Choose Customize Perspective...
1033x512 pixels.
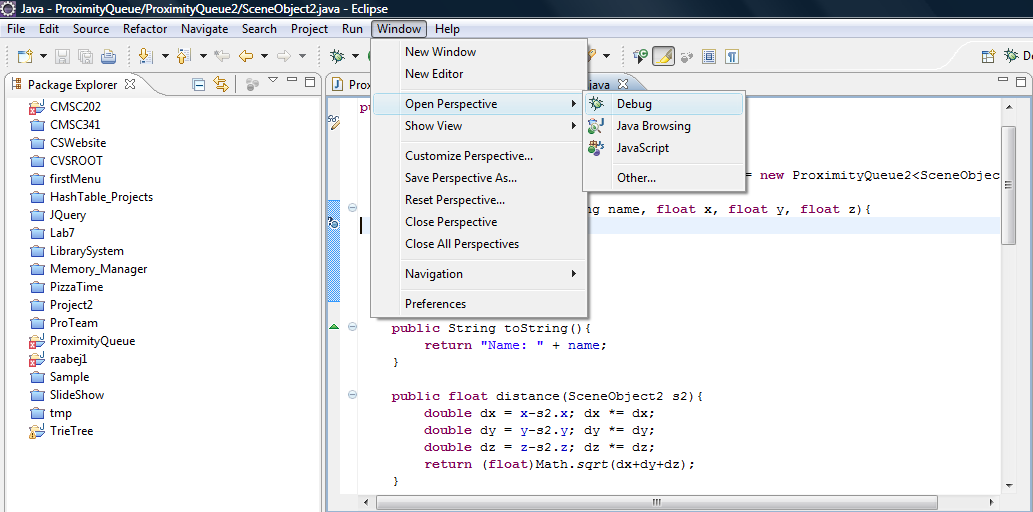click(x=479, y=156)
